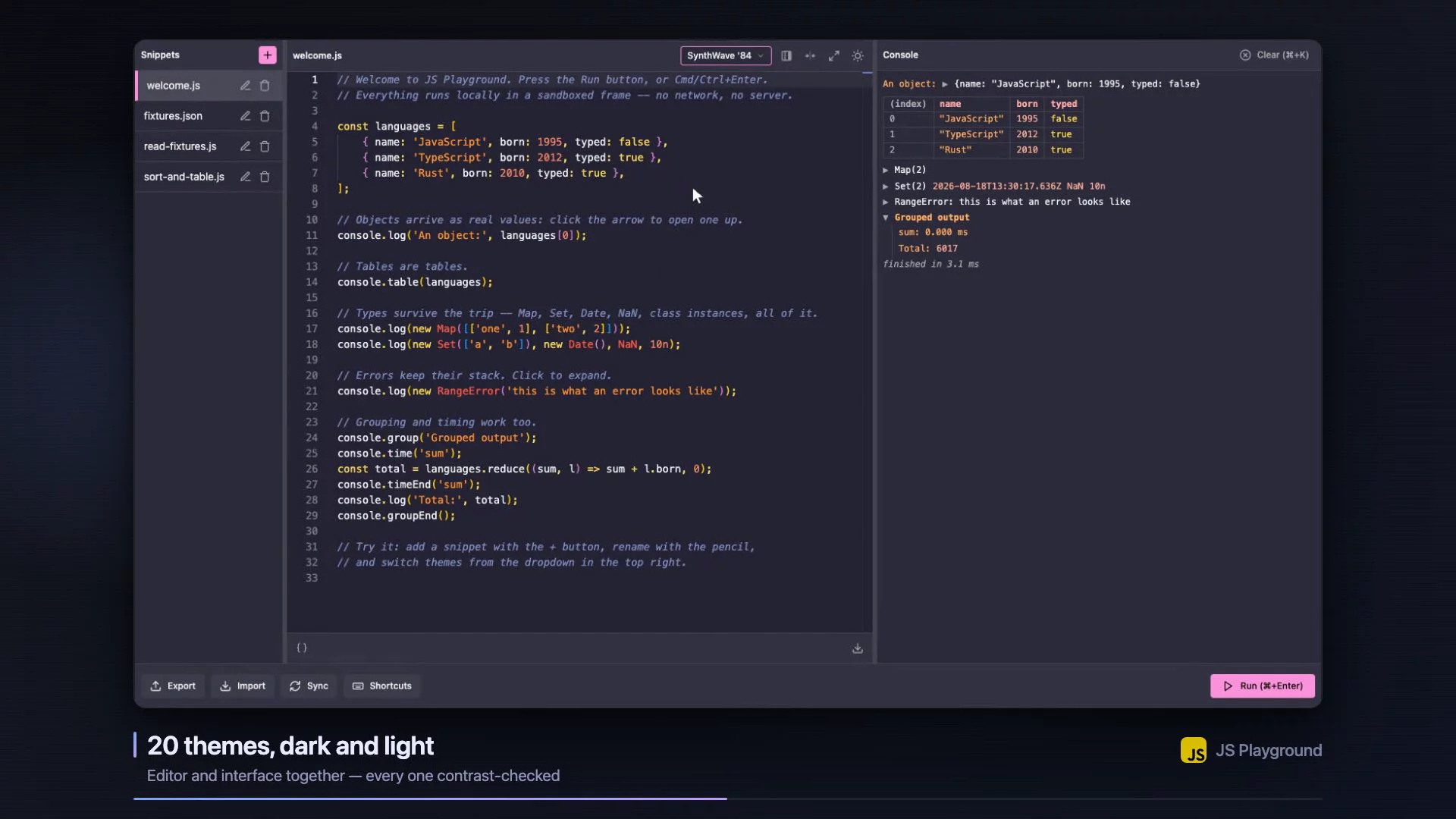
Task: Open the sort-and-table.js snippet
Action: click(x=184, y=177)
